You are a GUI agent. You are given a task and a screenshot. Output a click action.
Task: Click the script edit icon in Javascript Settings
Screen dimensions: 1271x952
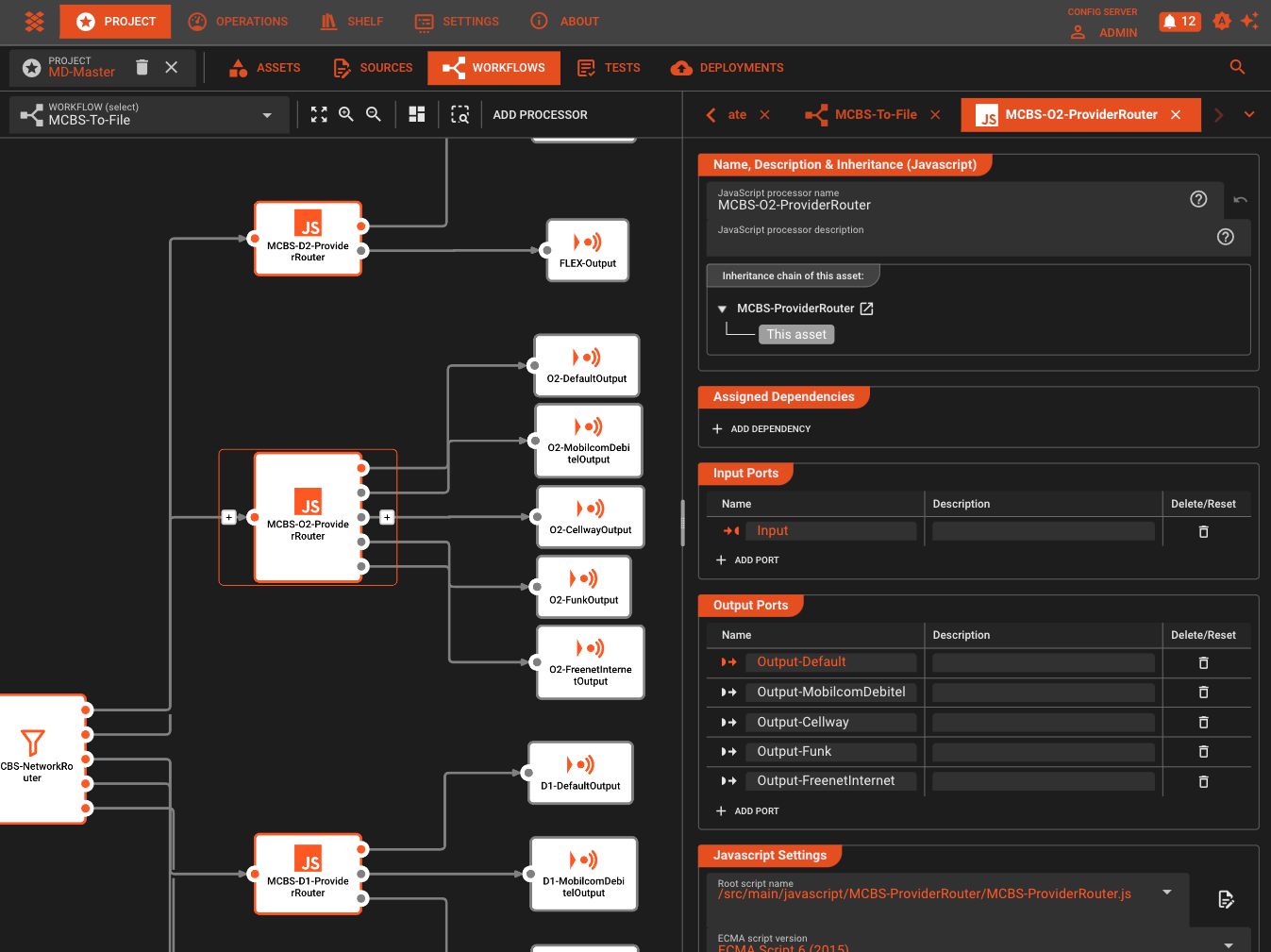pos(1226,899)
